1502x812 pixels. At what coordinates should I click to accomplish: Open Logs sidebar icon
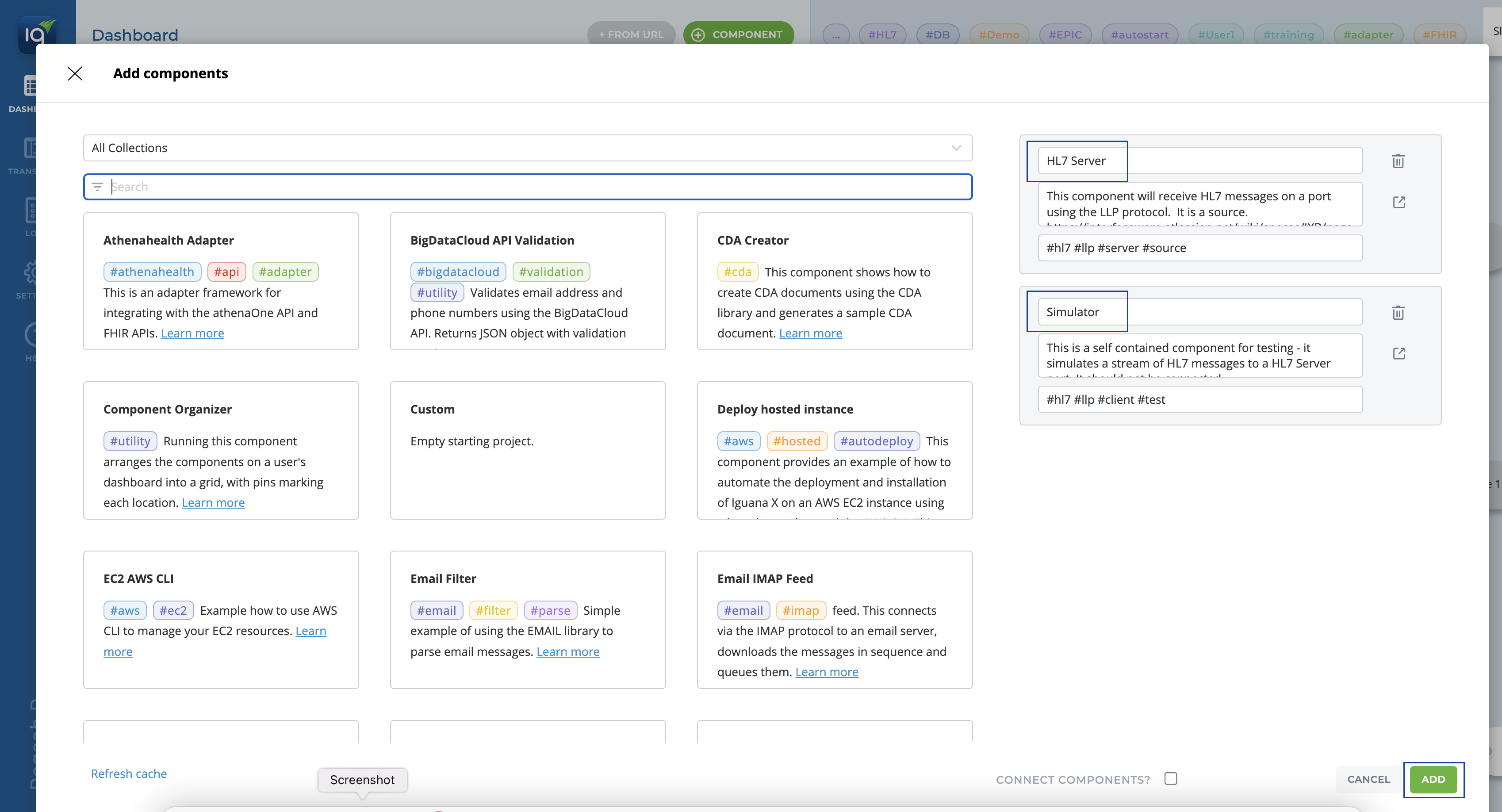31,211
